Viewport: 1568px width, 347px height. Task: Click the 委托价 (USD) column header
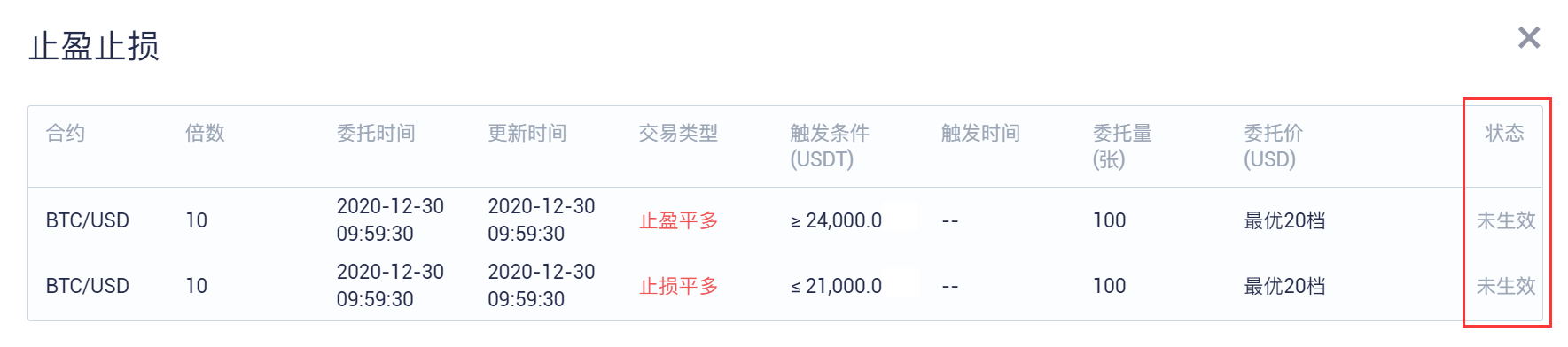coord(1273,146)
